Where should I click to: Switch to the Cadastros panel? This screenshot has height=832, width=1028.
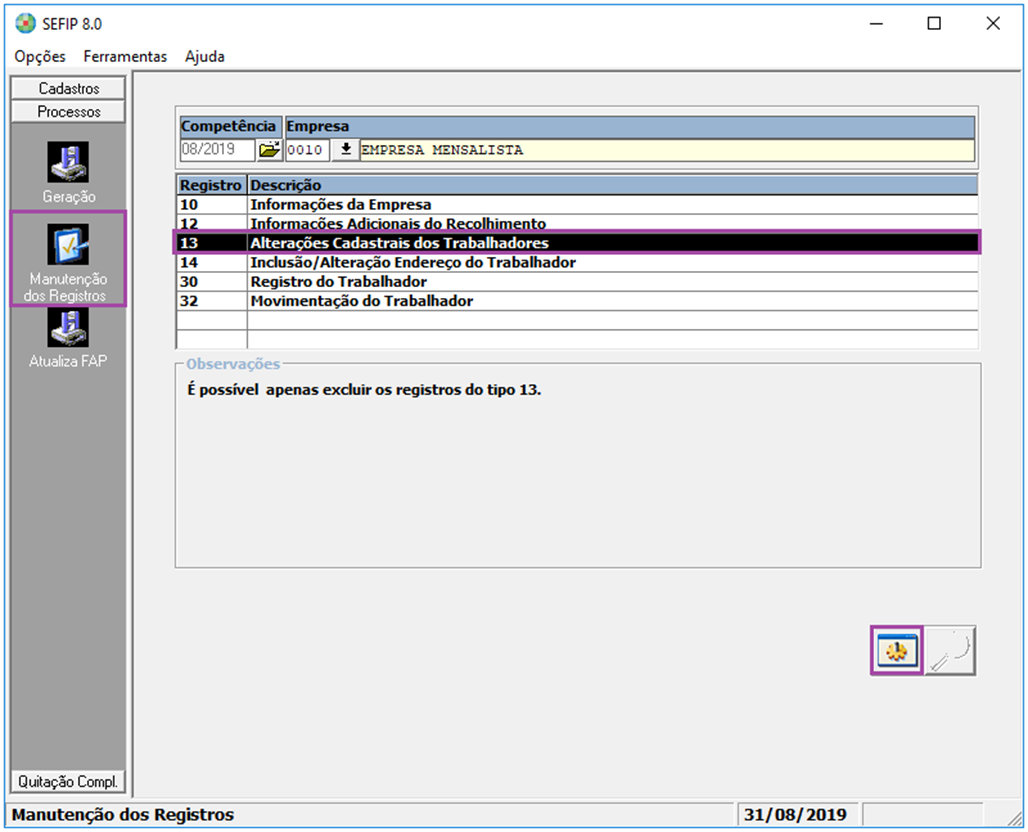click(69, 89)
